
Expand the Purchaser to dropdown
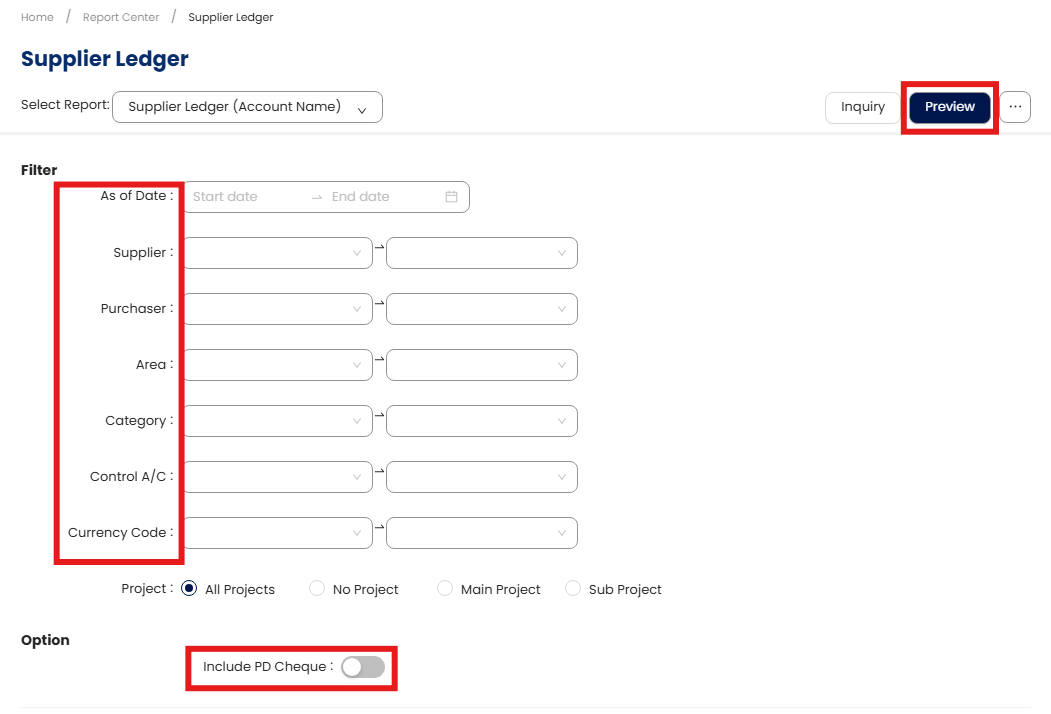tap(481, 309)
